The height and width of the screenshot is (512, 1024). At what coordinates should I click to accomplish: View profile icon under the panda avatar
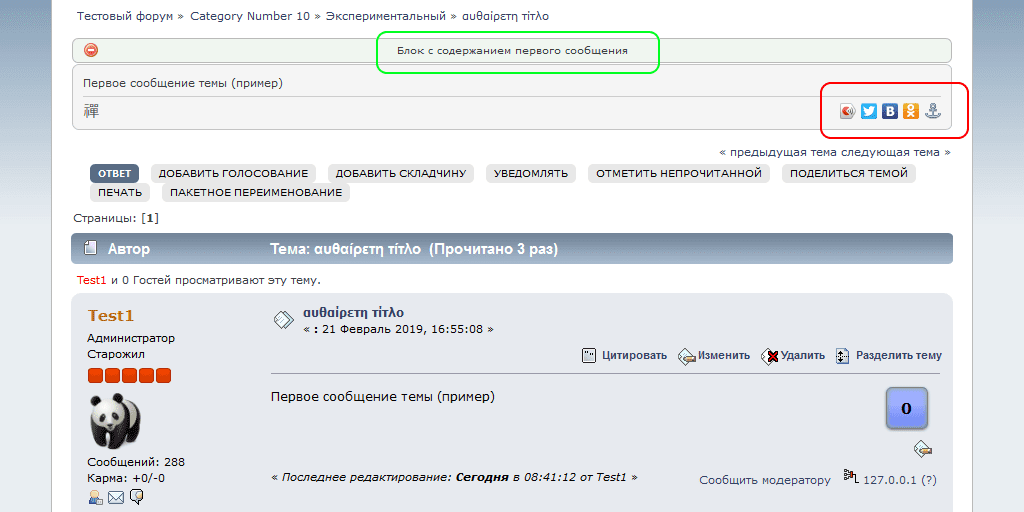(96, 497)
